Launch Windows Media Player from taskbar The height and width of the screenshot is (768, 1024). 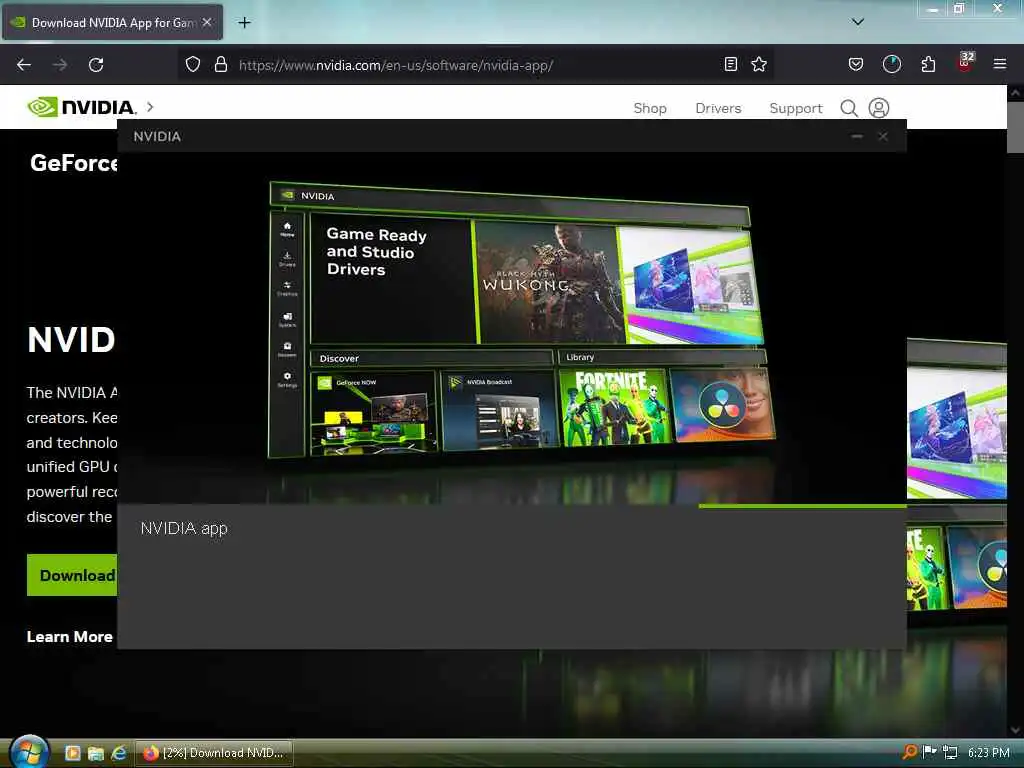tap(72, 753)
